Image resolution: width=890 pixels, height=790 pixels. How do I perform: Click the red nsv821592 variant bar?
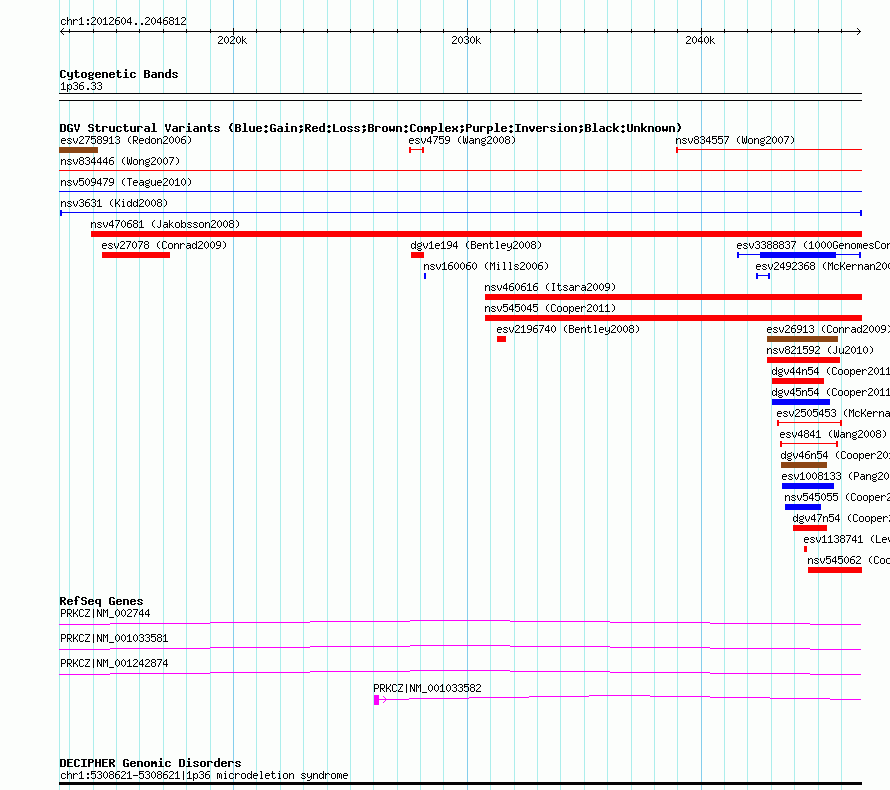click(x=803, y=360)
